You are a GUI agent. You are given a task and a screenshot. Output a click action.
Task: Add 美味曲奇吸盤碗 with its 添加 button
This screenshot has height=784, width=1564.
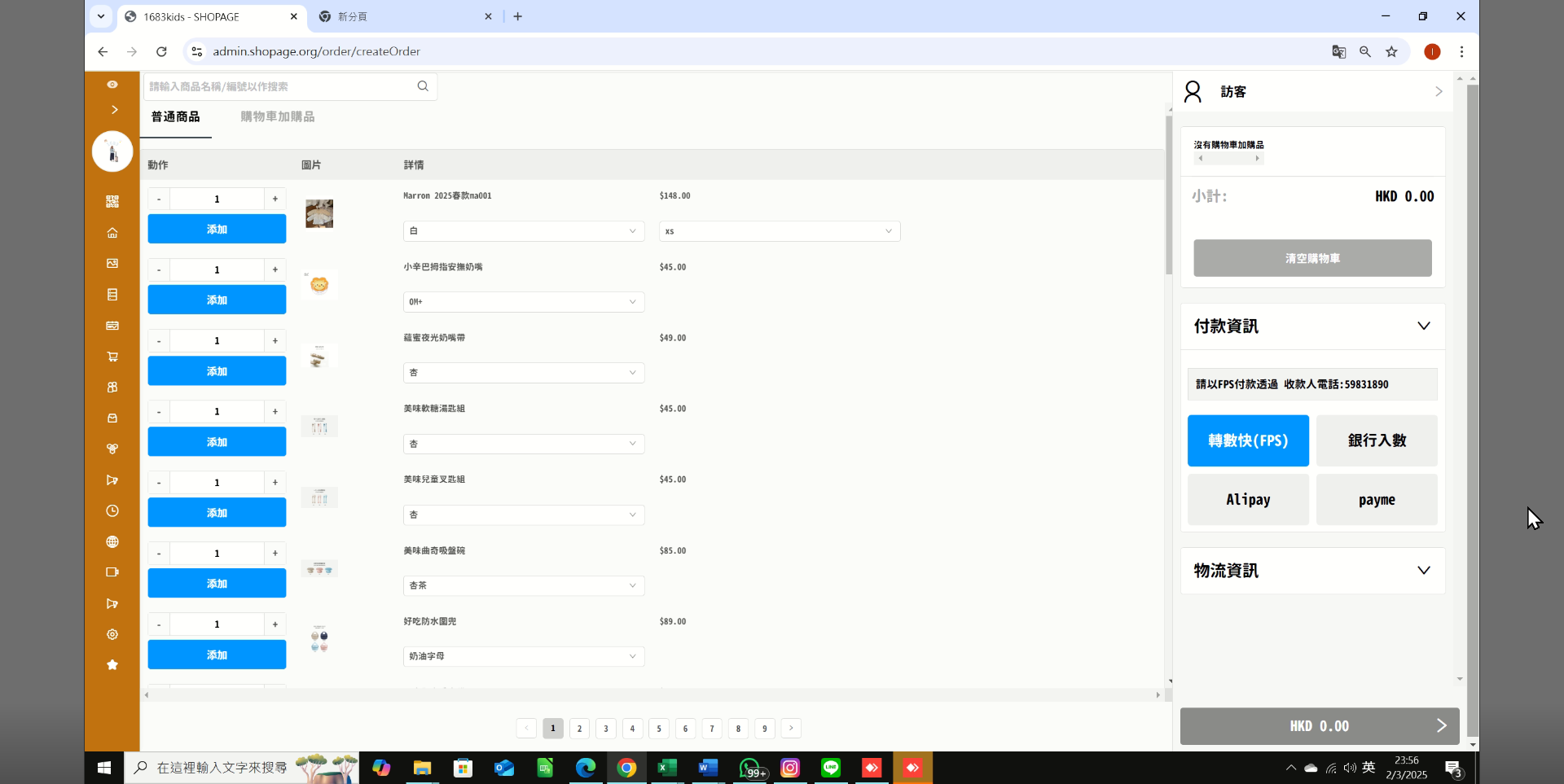pos(217,584)
